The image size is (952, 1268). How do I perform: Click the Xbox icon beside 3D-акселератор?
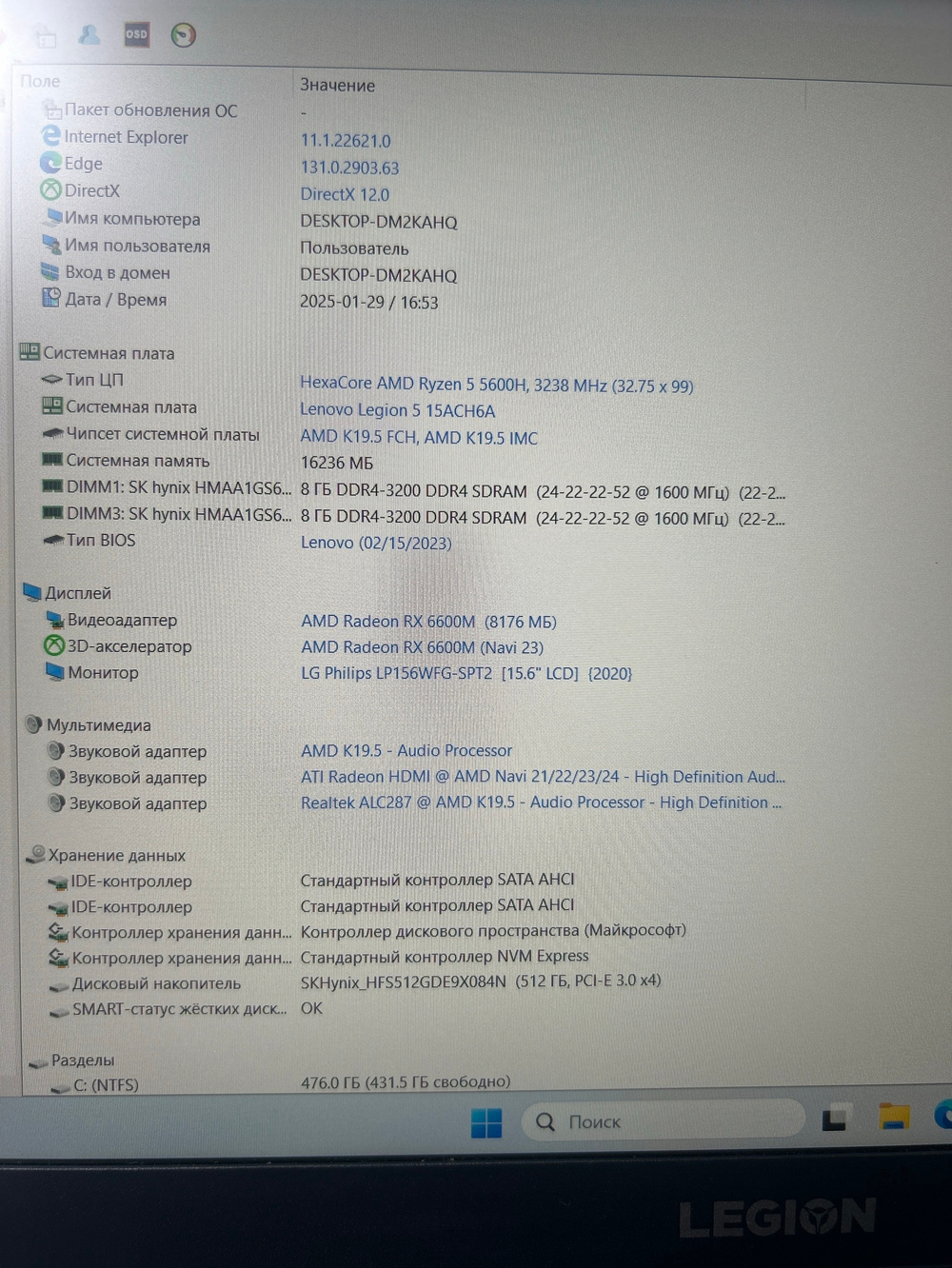(52, 646)
